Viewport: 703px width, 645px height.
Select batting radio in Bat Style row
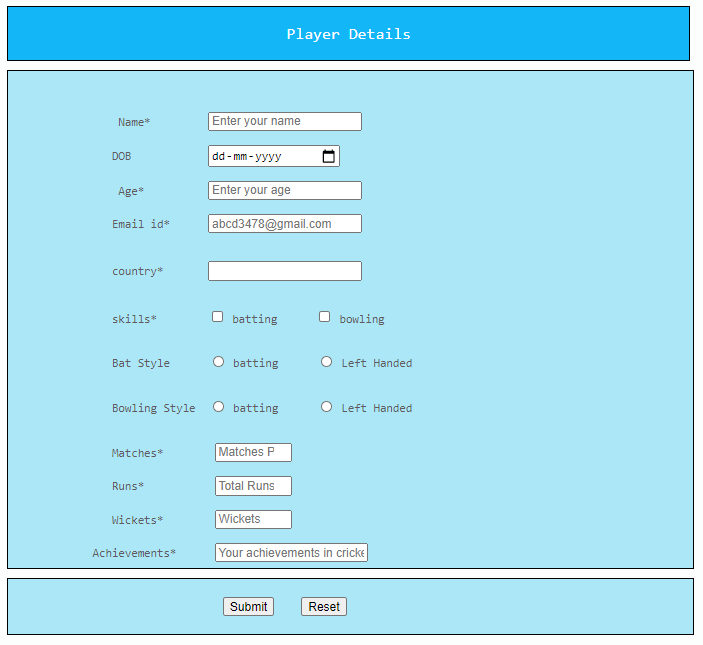(x=218, y=362)
